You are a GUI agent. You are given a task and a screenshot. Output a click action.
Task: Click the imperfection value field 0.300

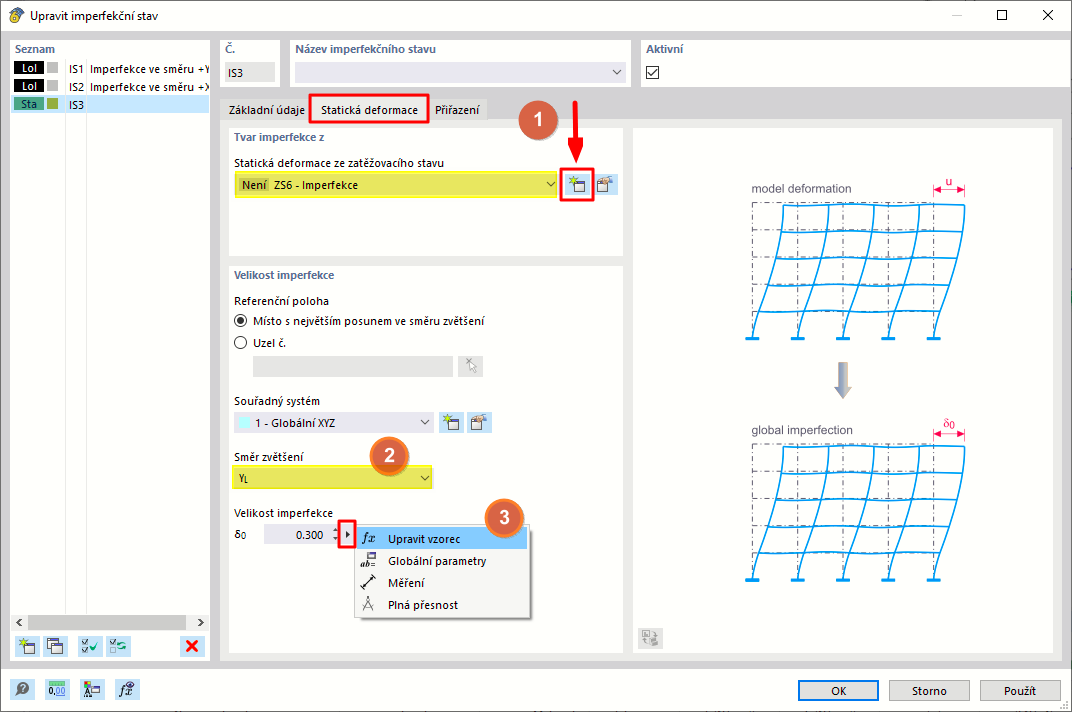(299, 535)
